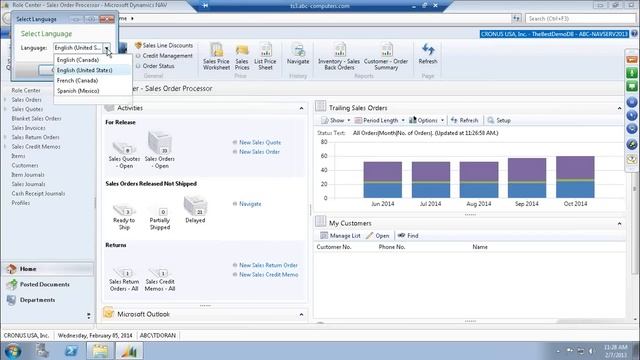Open Sales Credit Memos - All cue

click(x=160, y=279)
